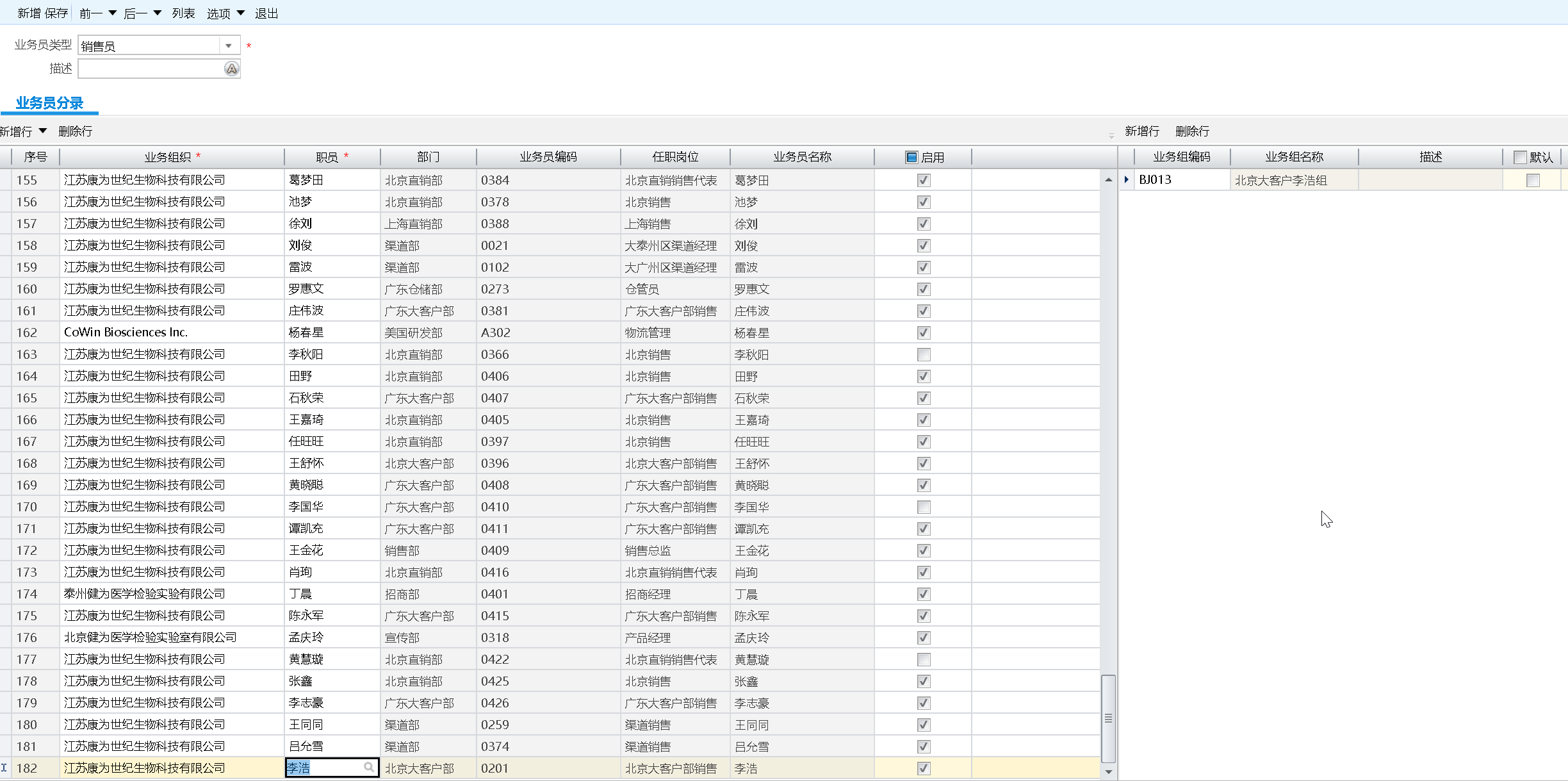
Task: Expand the 前一 dropdown arrow
Action: pos(113,13)
